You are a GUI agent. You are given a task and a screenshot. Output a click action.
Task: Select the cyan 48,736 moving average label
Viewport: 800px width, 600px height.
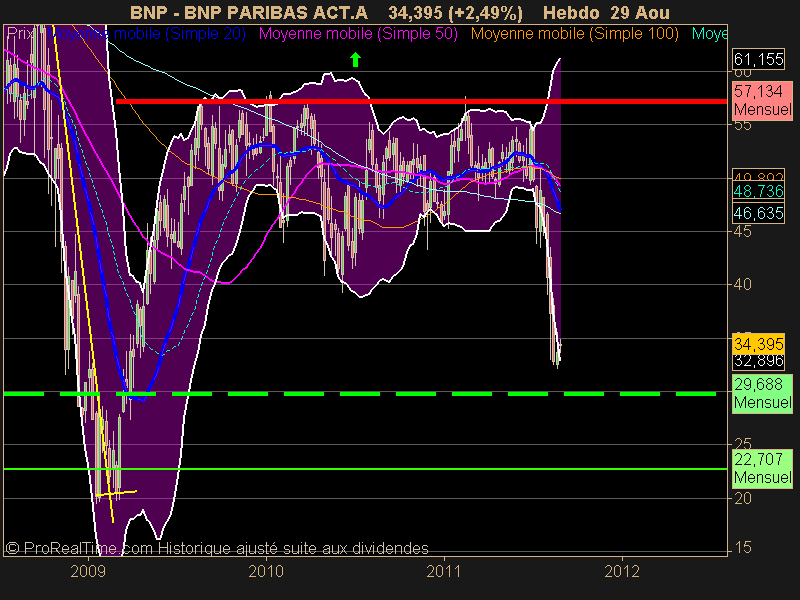pyautogui.click(x=758, y=191)
